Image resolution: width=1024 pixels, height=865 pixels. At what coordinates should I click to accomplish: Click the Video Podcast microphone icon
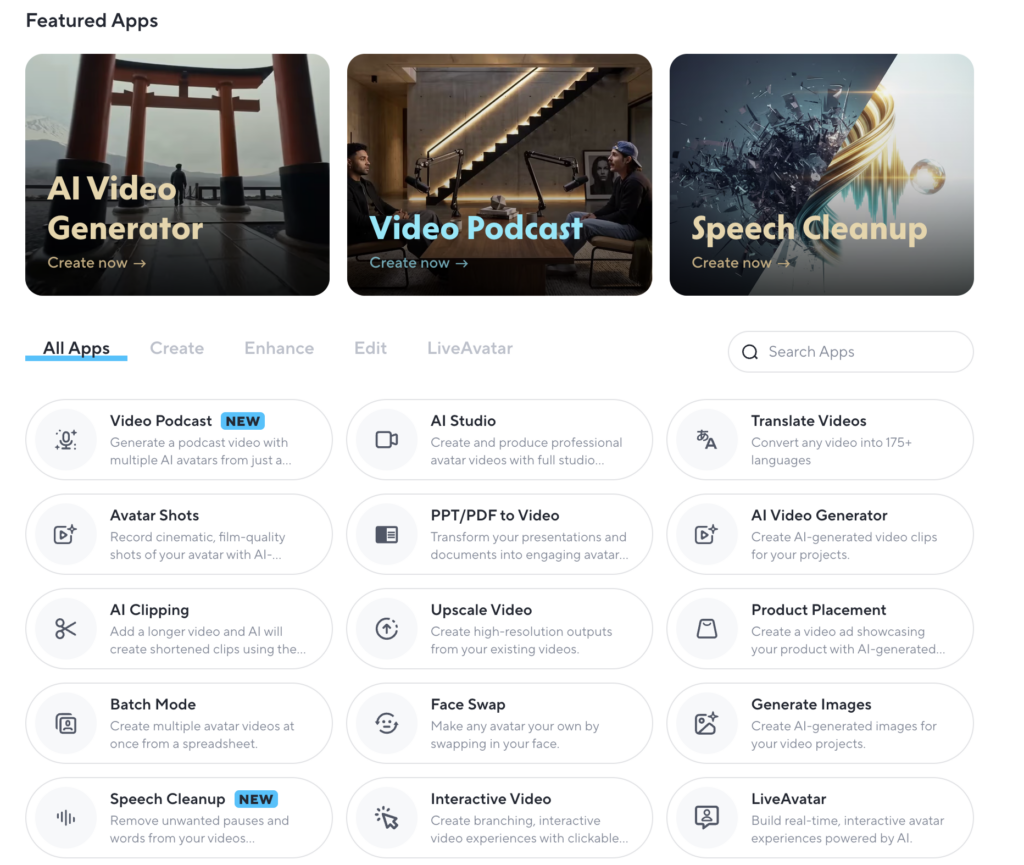point(66,440)
